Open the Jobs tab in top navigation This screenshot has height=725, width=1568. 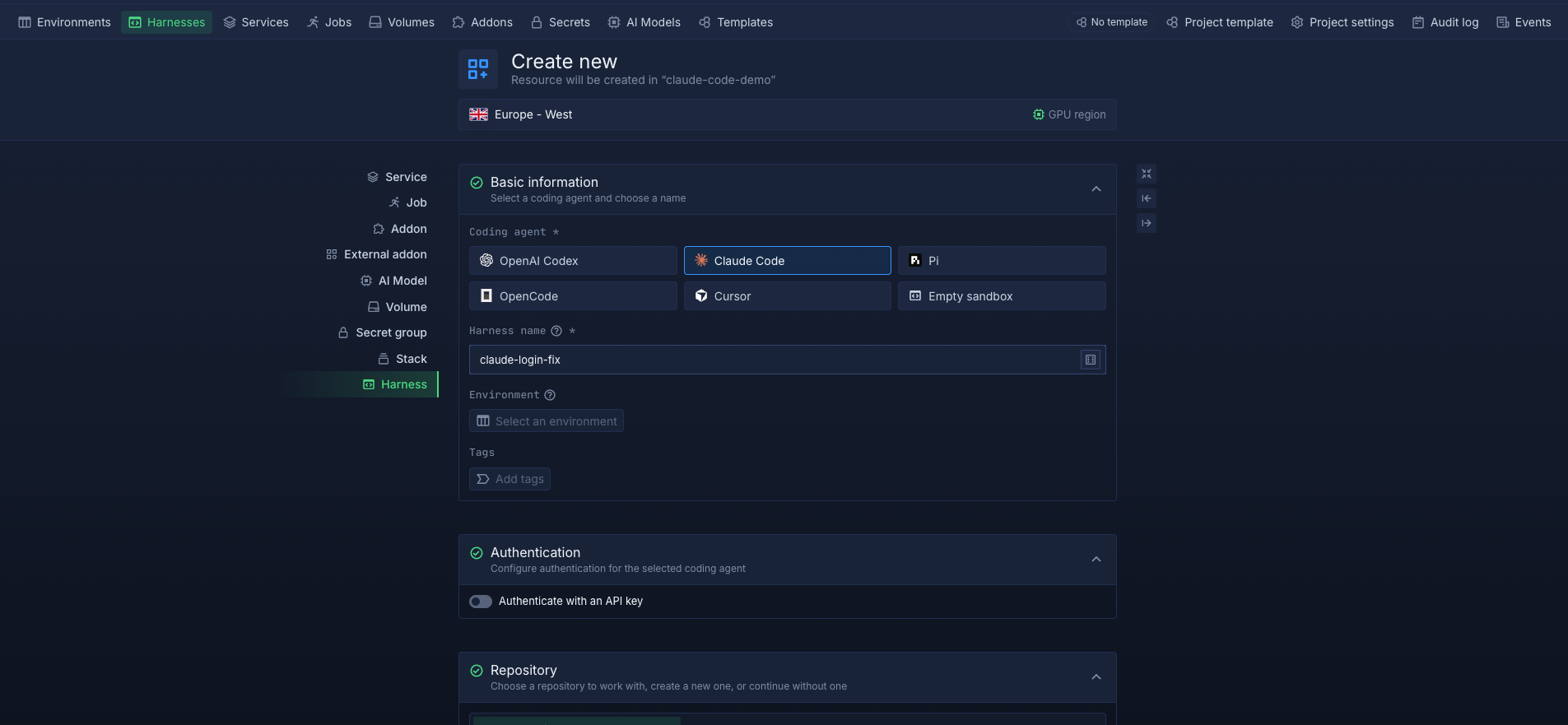coord(329,22)
